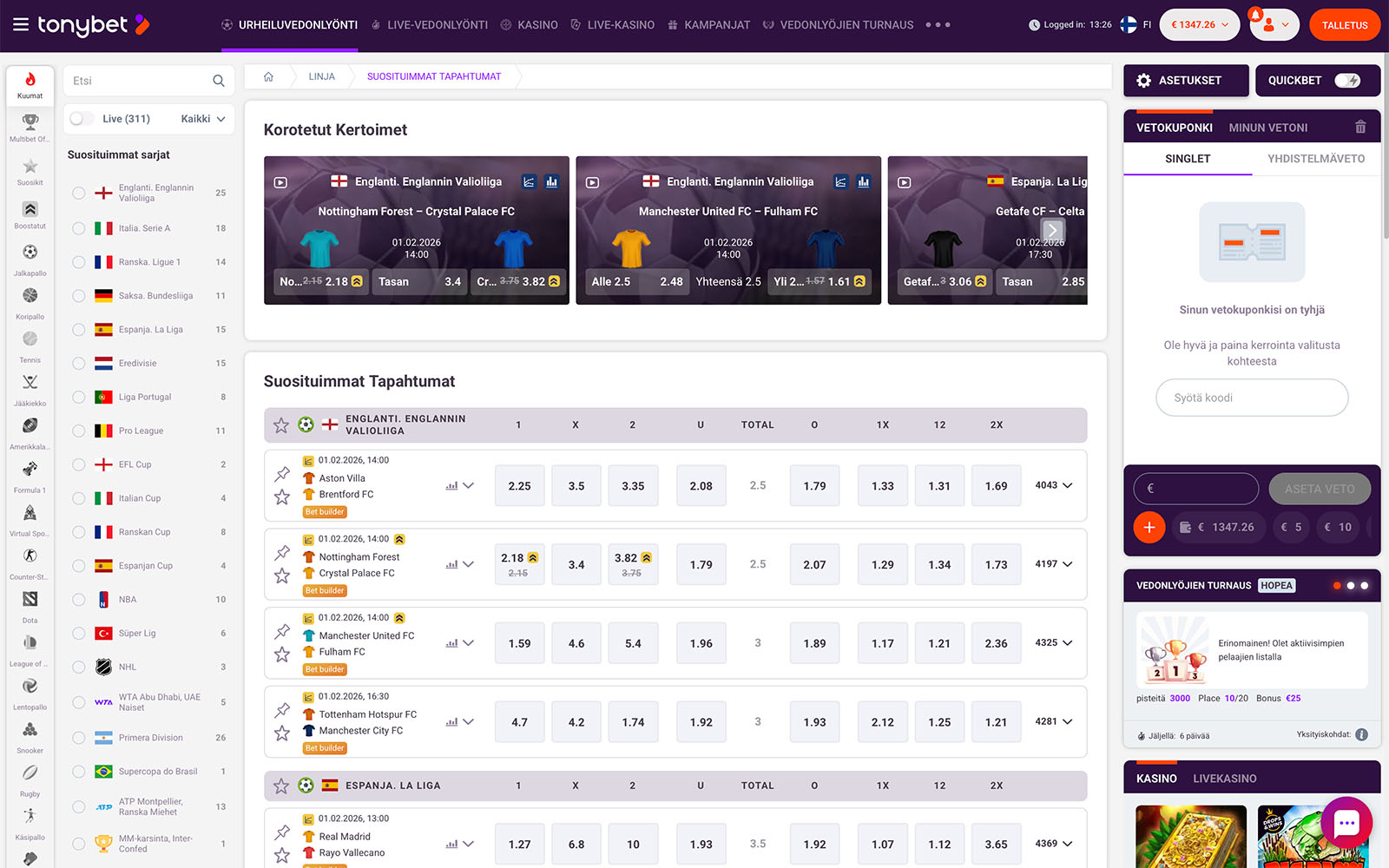This screenshot has height=868, width=1389.
Task: Enable the Quickbet toggle
Action: pos(1346,81)
